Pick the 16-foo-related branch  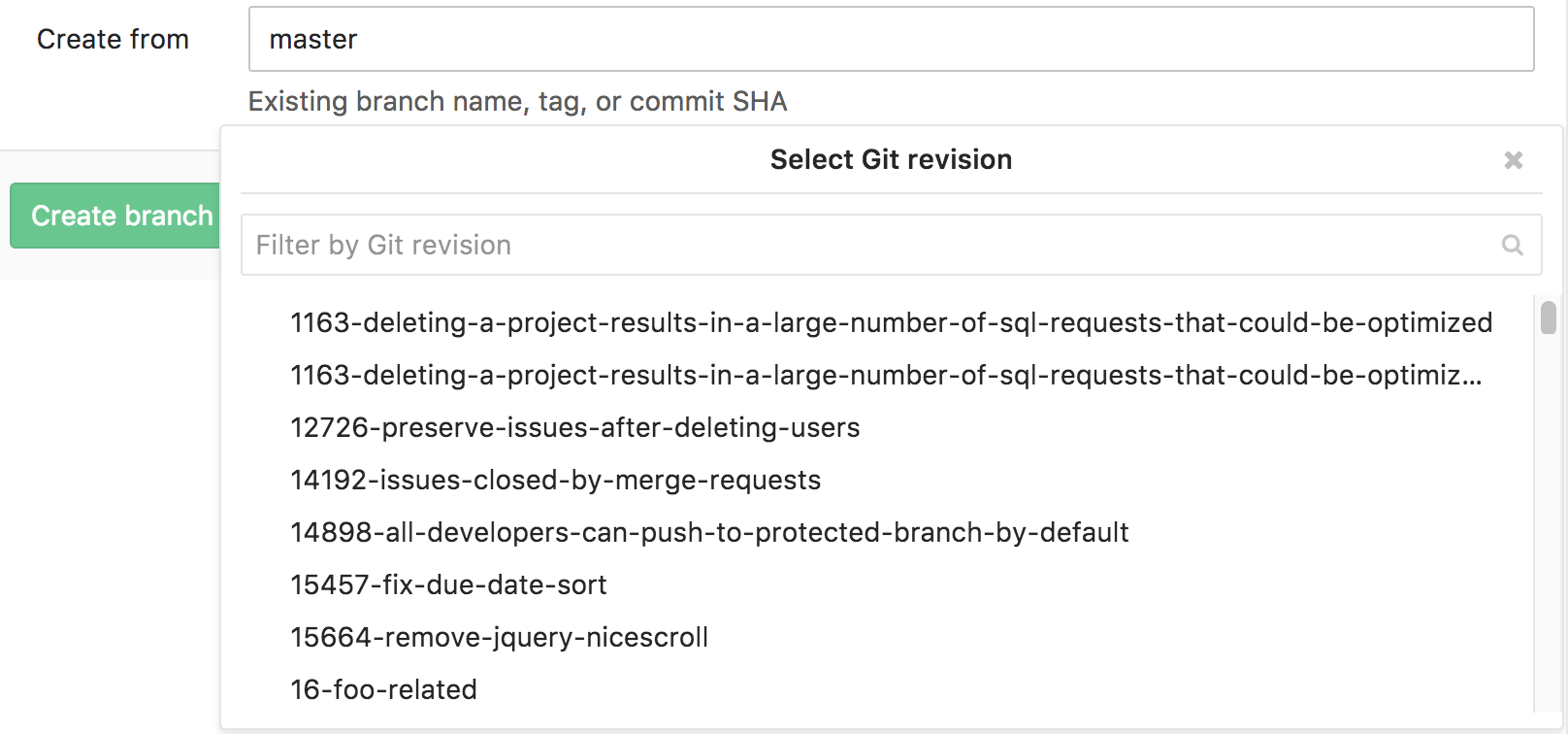pyautogui.click(x=383, y=689)
